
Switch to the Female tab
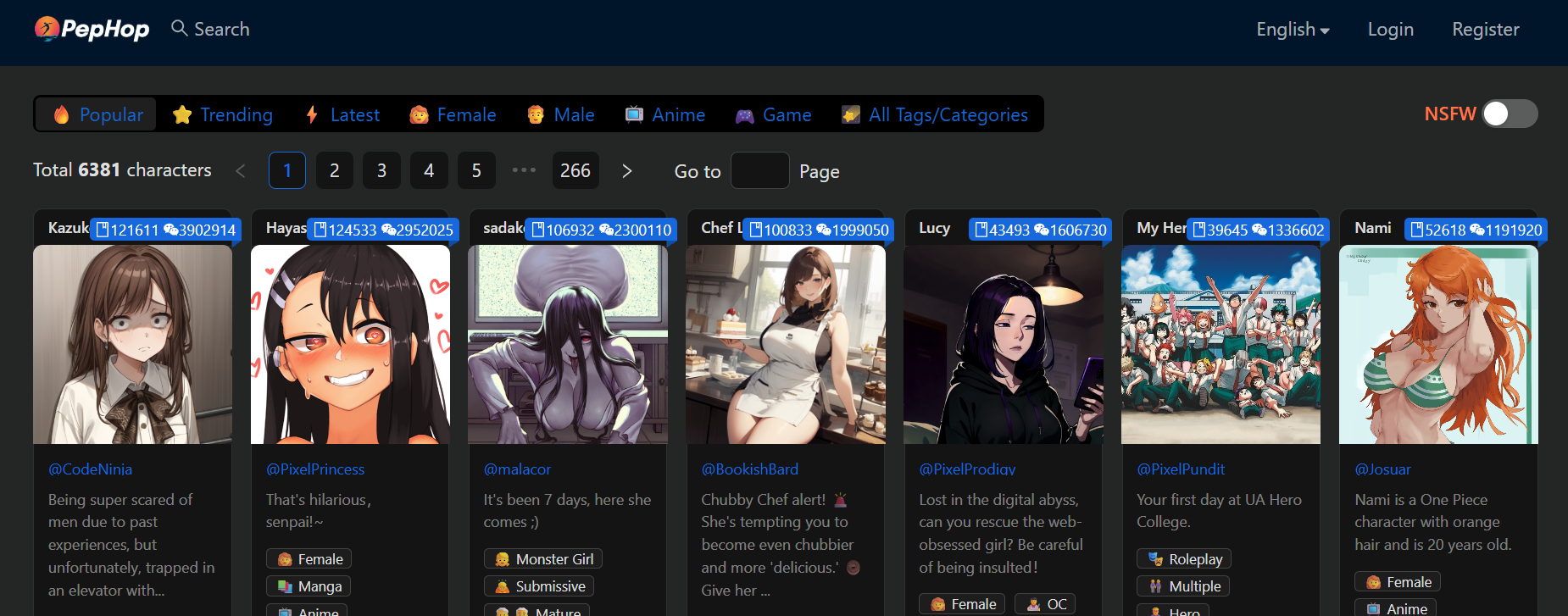(453, 114)
